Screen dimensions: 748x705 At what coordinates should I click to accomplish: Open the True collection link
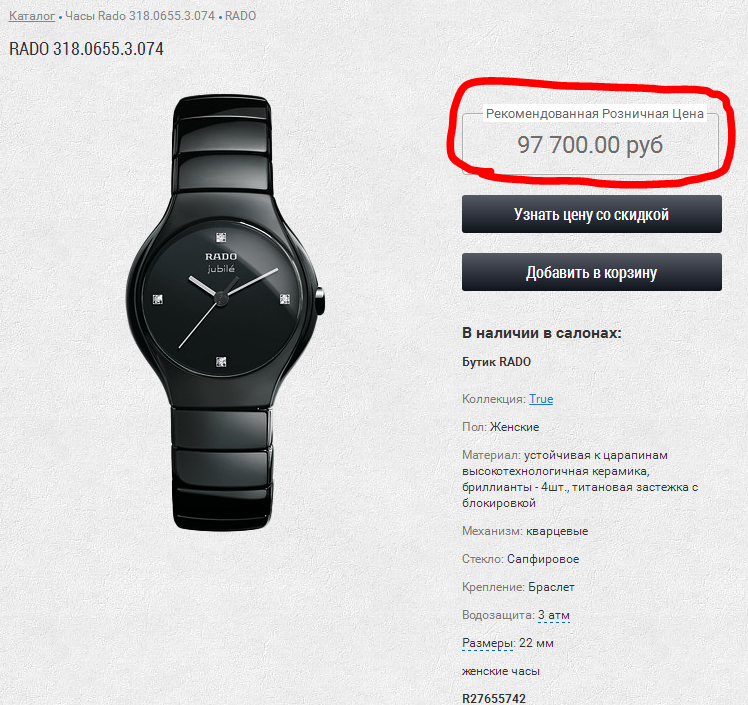pyautogui.click(x=541, y=399)
